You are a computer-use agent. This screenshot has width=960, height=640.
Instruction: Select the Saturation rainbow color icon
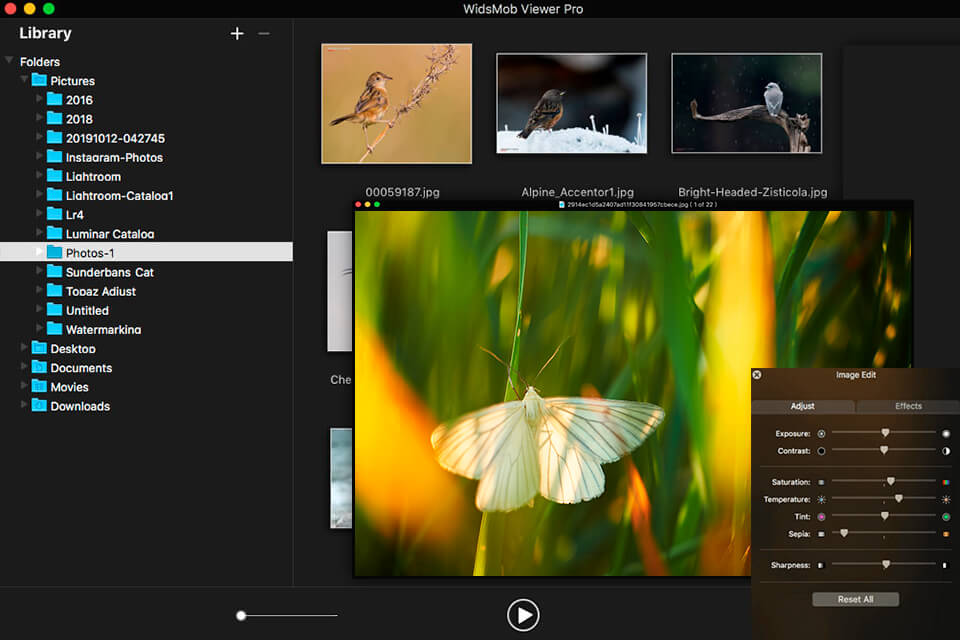pyautogui.click(x=946, y=481)
